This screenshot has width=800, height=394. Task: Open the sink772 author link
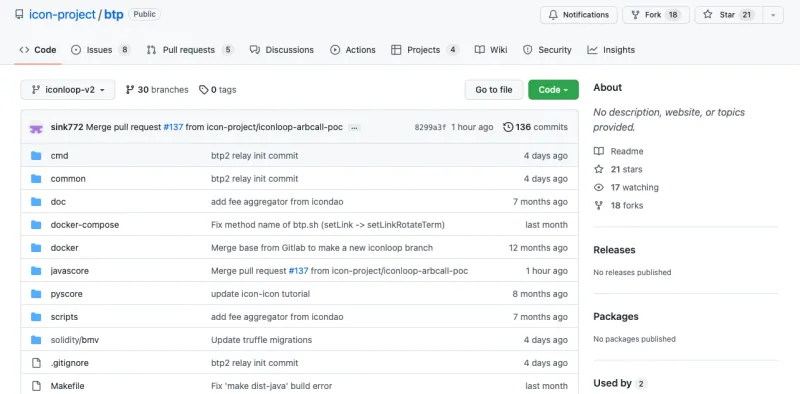pyautogui.click(x=67, y=127)
